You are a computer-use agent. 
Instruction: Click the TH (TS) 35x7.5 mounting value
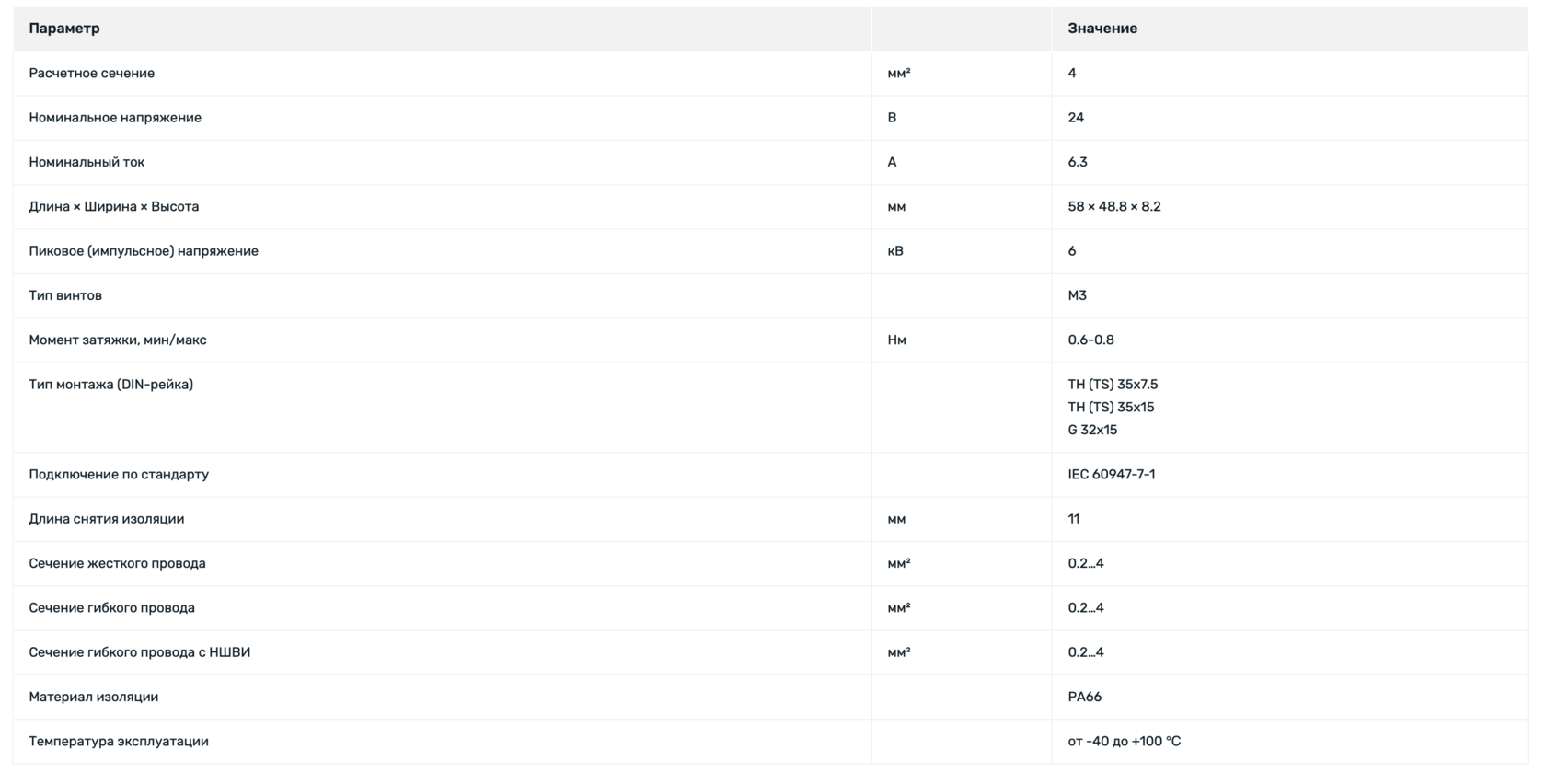pyautogui.click(x=1112, y=385)
